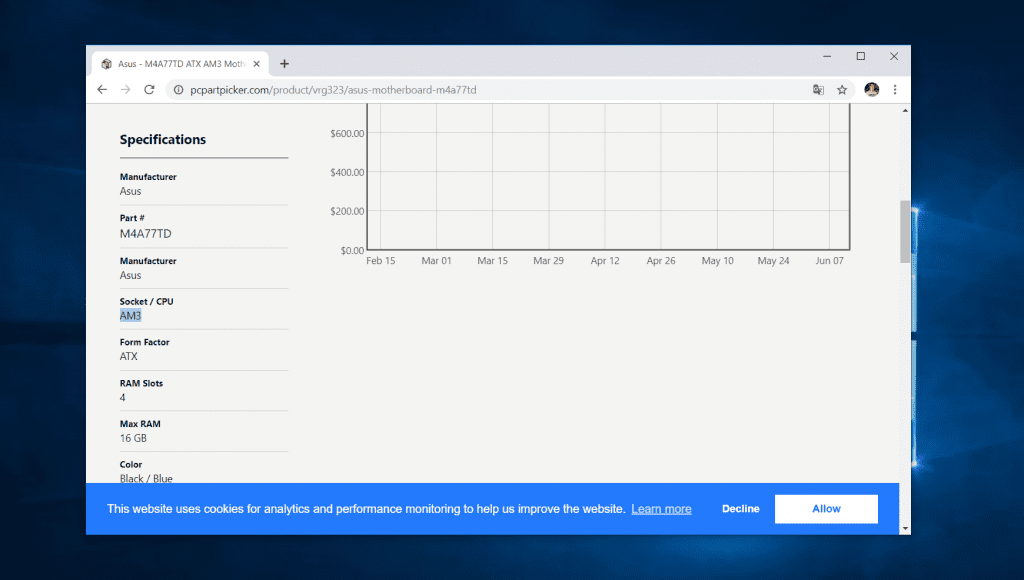Decline the cookie request
This screenshot has width=1024, height=580.
tap(741, 509)
